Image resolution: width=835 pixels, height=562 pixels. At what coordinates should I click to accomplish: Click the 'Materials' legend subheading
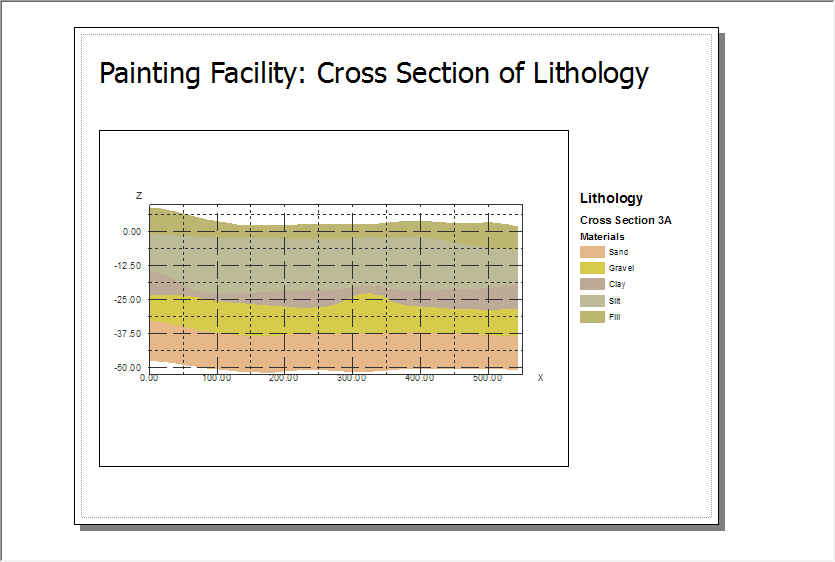[x=602, y=237]
